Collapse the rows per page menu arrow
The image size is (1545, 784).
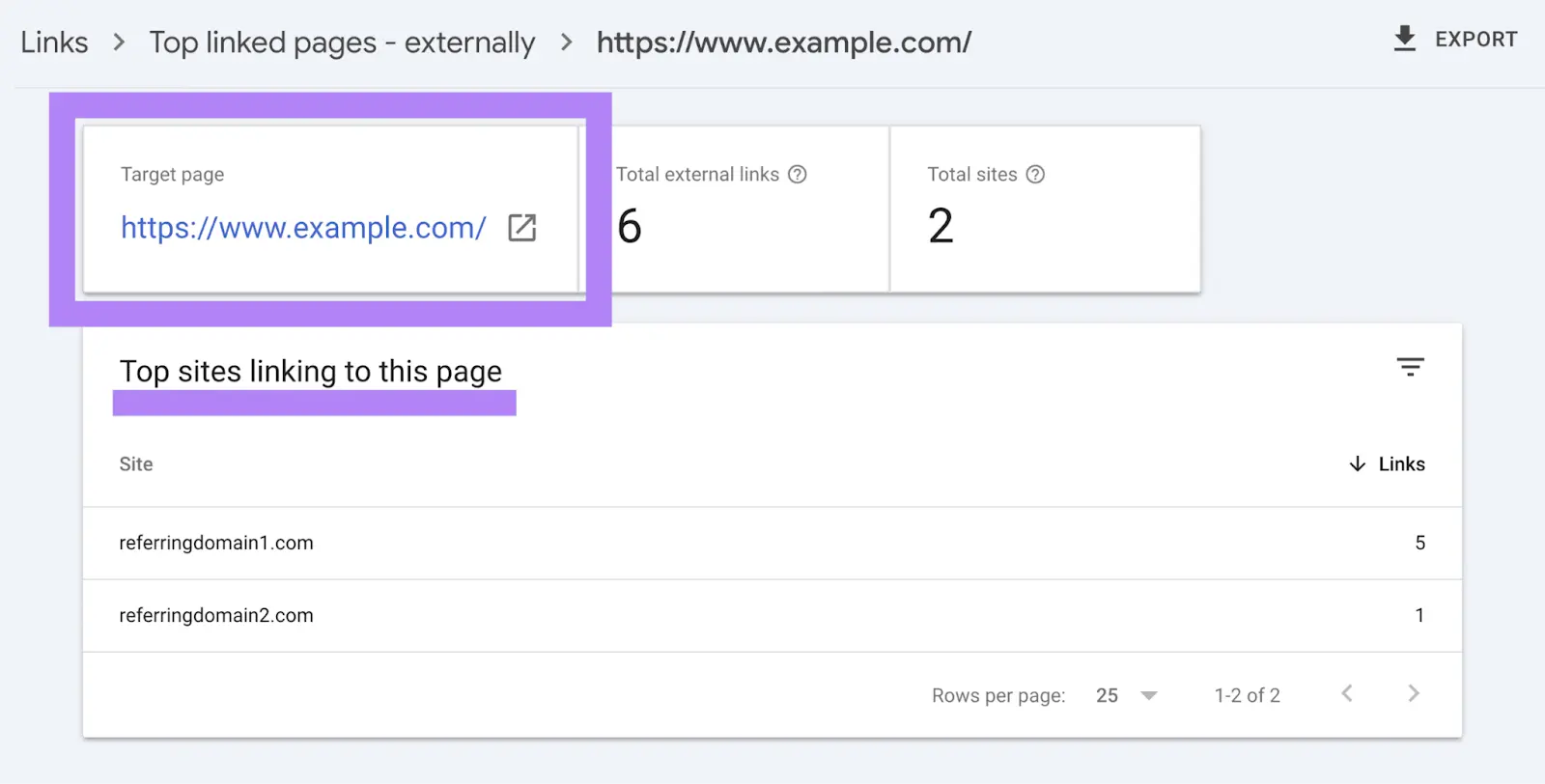[x=1148, y=694]
